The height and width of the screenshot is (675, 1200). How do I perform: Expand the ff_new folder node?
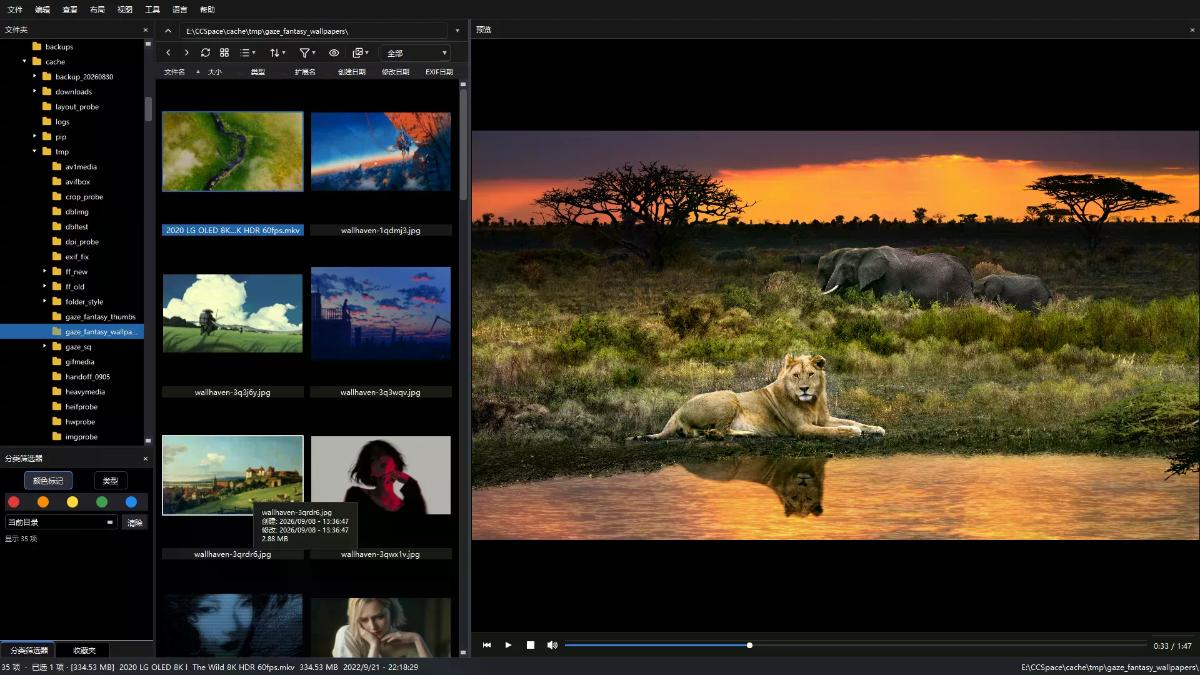[x=44, y=272]
